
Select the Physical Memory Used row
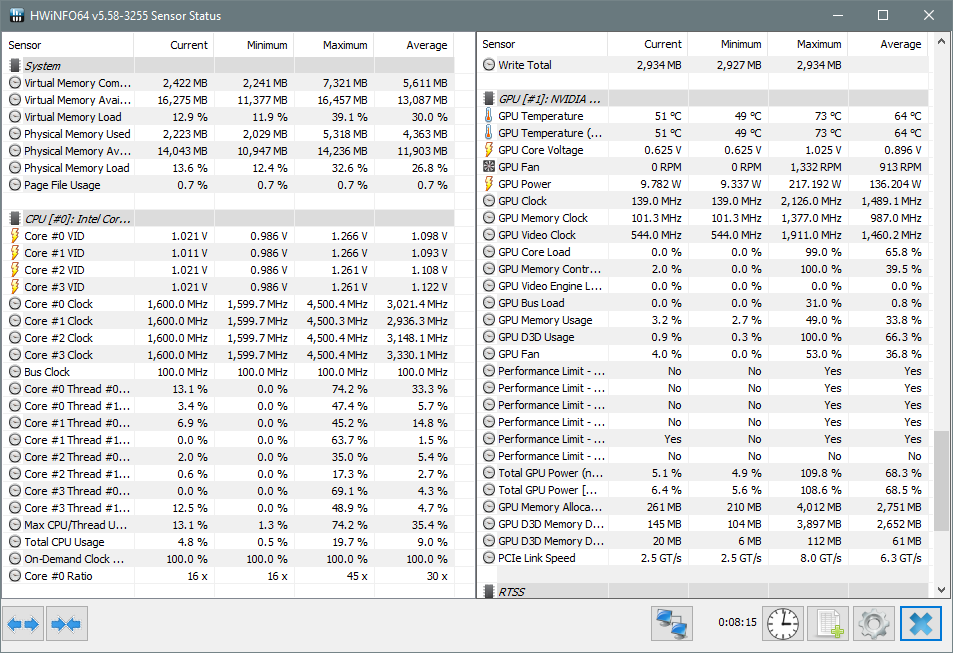click(x=229, y=134)
